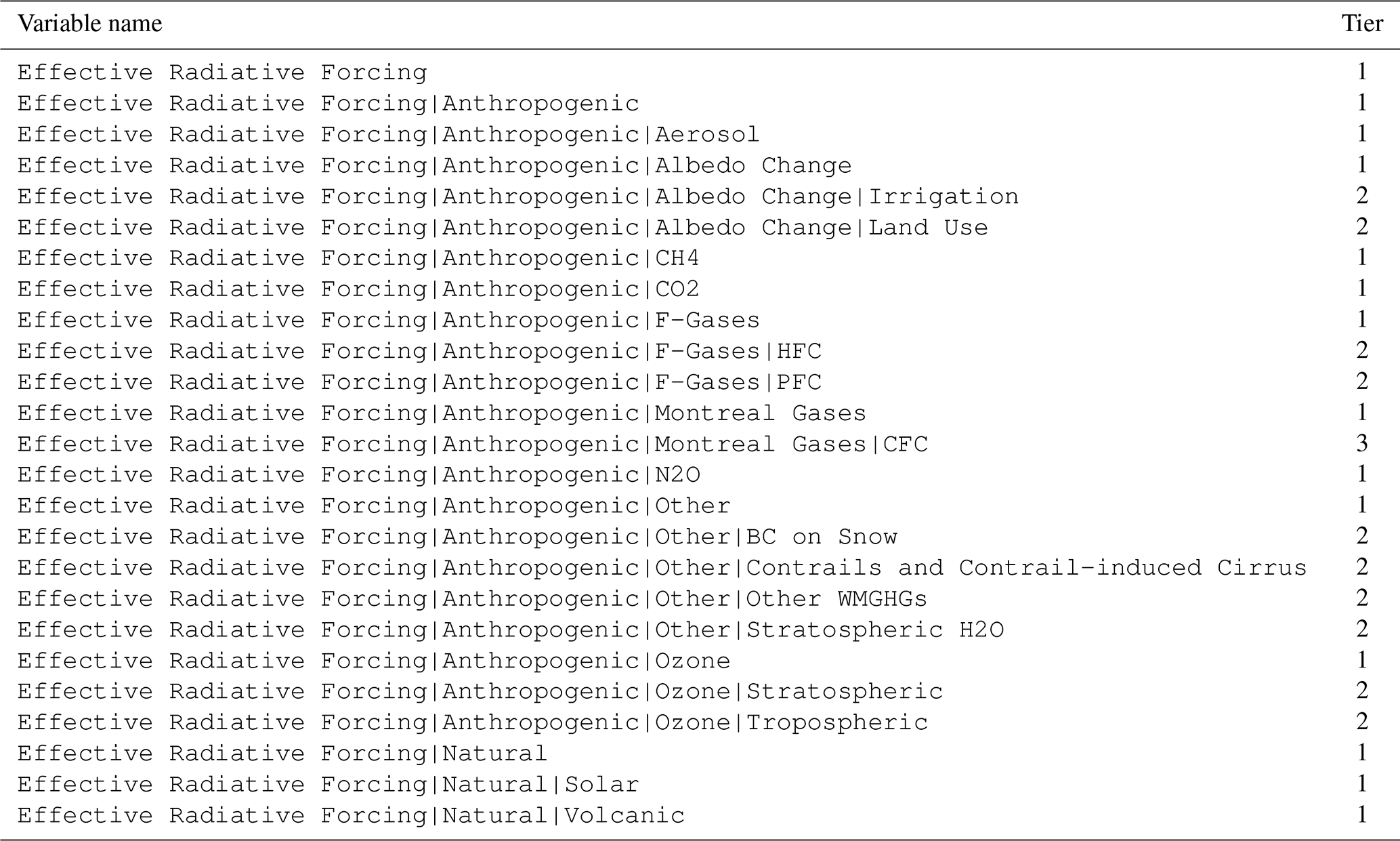The height and width of the screenshot is (841, 1400).
Task: Select the Other|Stratospheric H2O variable
Action: (x=511, y=630)
